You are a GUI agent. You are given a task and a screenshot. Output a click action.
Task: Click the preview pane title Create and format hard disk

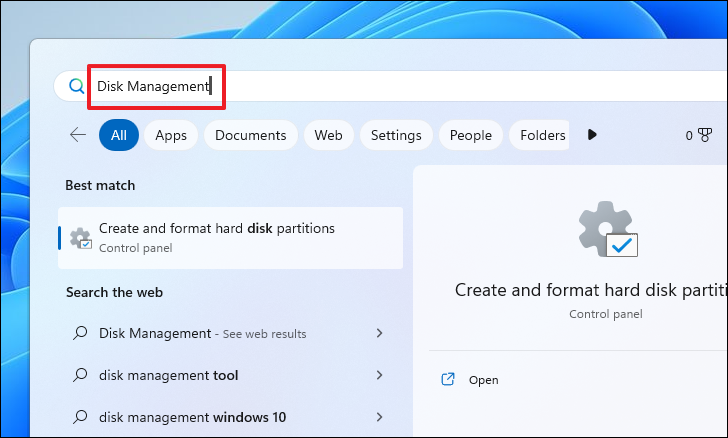coord(591,290)
